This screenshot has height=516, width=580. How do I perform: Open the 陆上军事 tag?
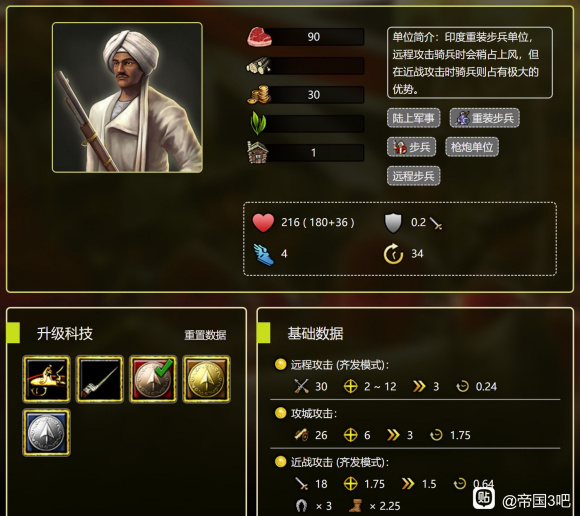point(414,118)
